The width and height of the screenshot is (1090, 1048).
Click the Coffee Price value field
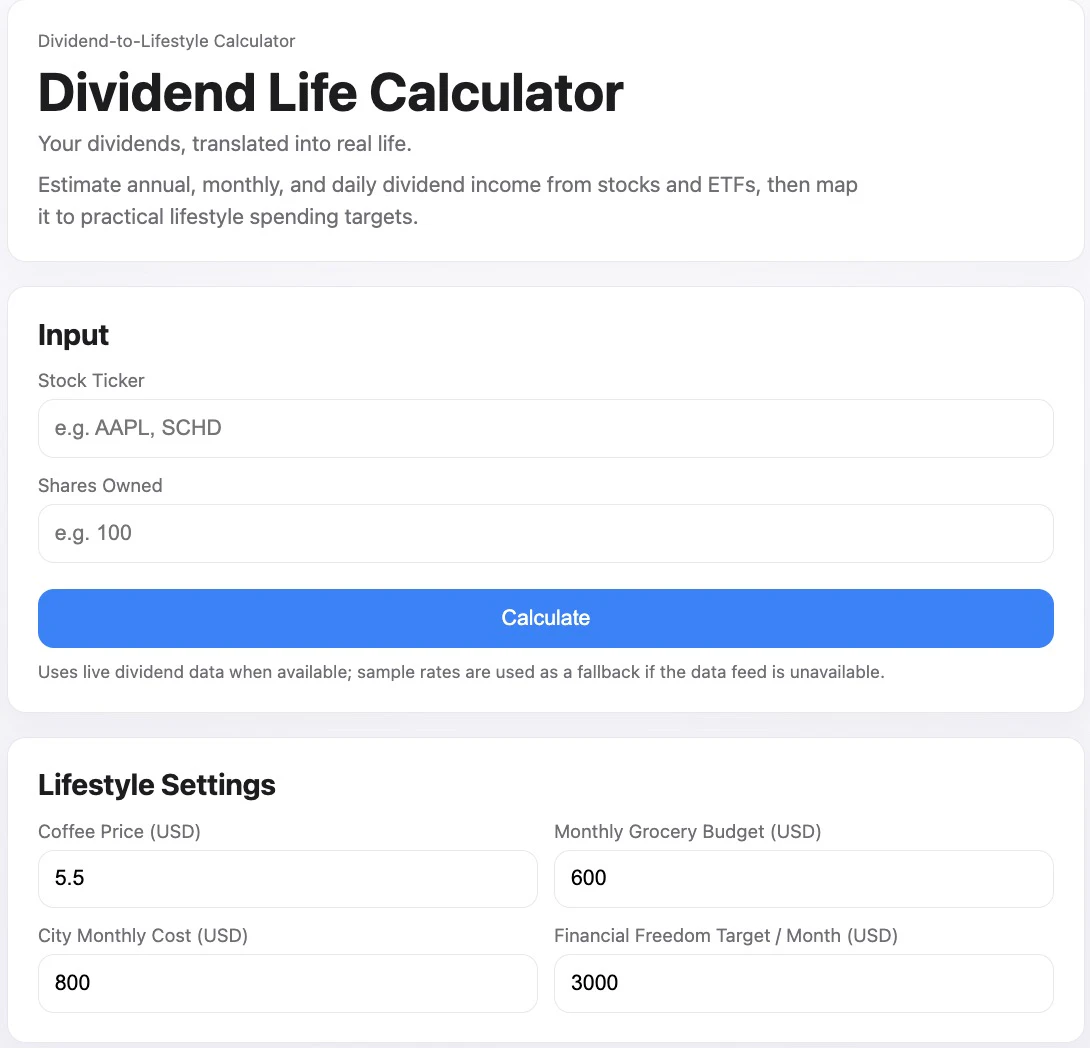tap(287, 878)
